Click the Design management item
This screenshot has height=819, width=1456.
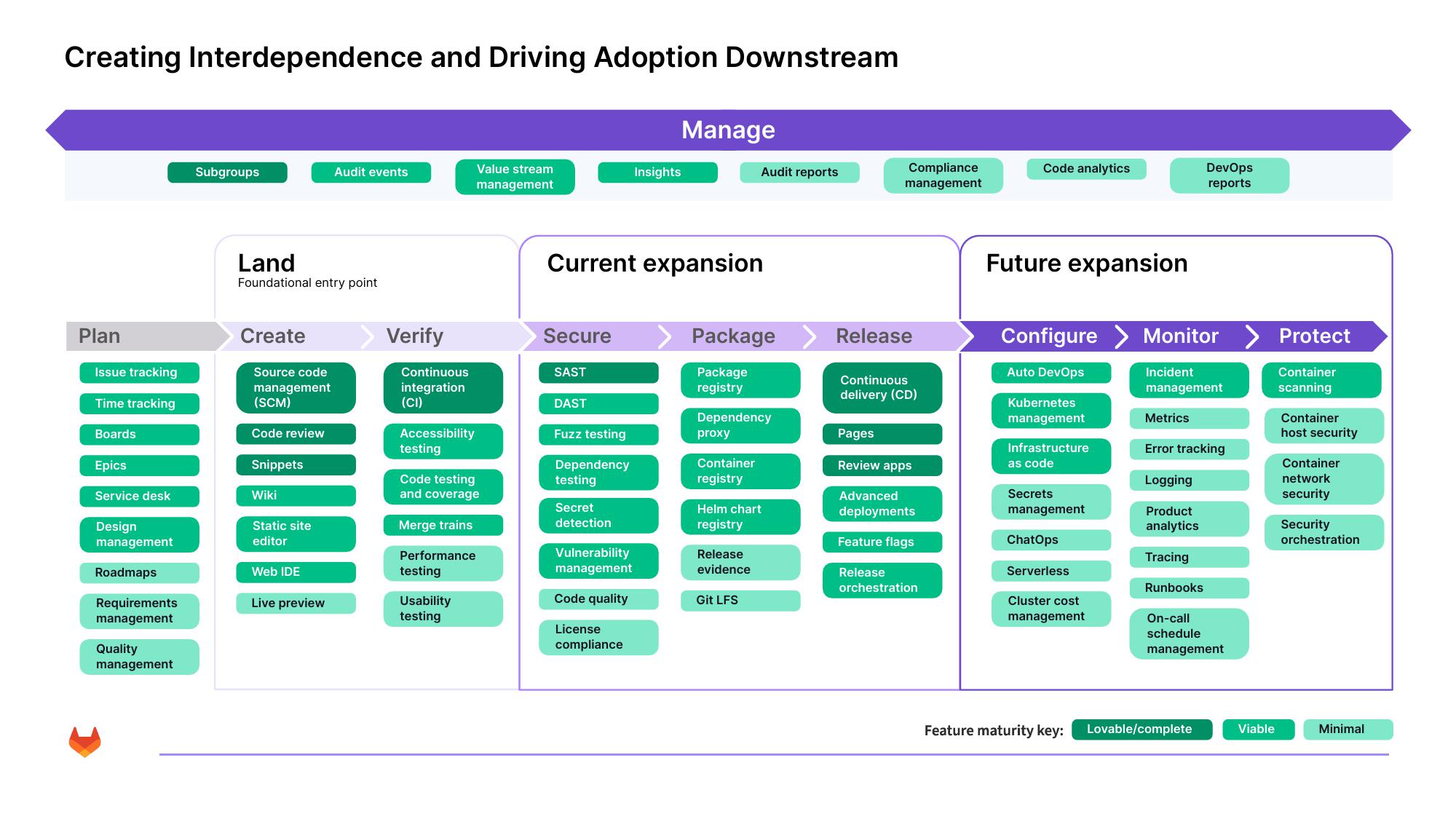(x=139, y=534)
